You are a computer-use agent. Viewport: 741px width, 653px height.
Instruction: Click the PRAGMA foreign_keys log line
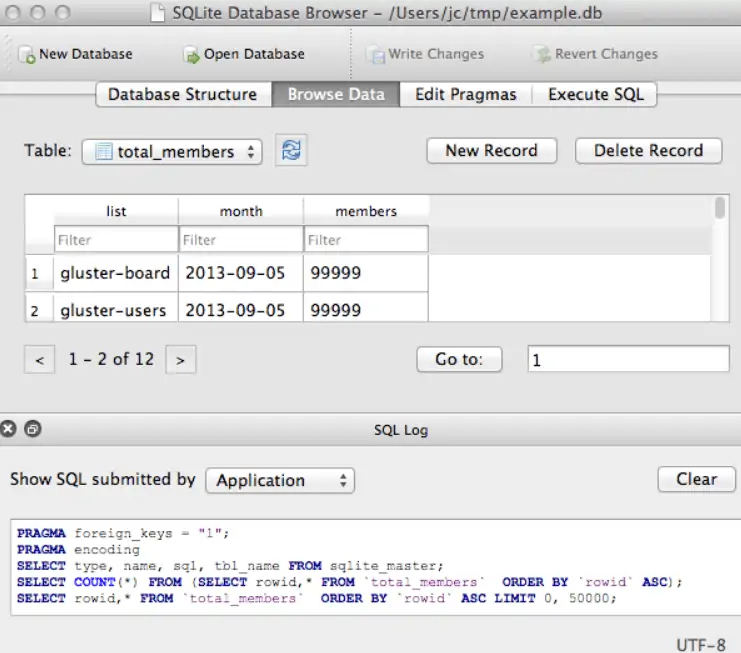click(123, 533)
